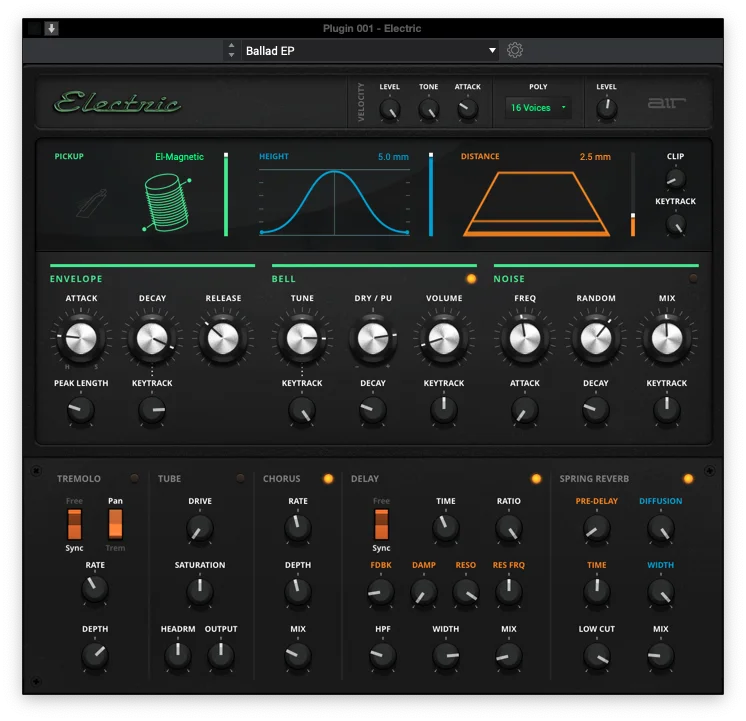Image resolution: width=746 pixels, height=721 pixels.
Task: Enable the Tube effect LED
Action: pos(240,478)
